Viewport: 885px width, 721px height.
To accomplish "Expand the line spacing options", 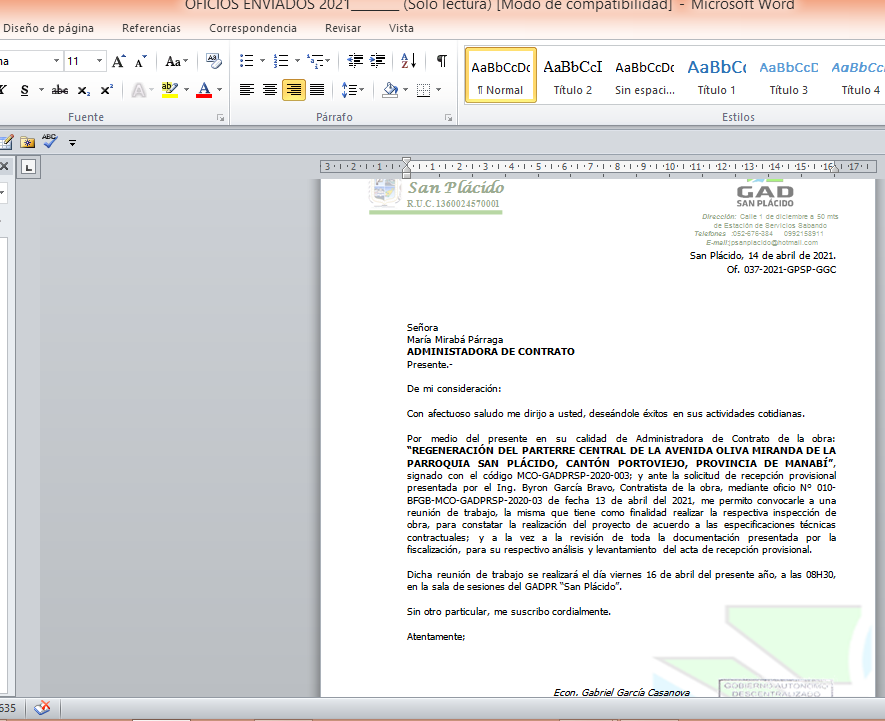I will click(x=352, y=90).
